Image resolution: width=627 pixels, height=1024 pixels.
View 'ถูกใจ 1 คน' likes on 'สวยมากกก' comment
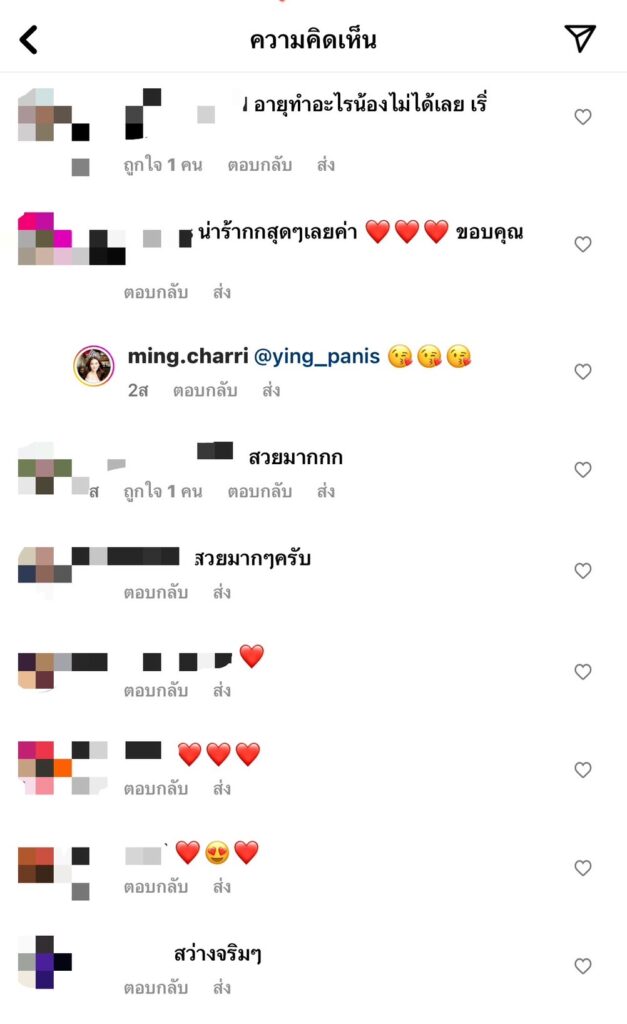coord(163,491)
